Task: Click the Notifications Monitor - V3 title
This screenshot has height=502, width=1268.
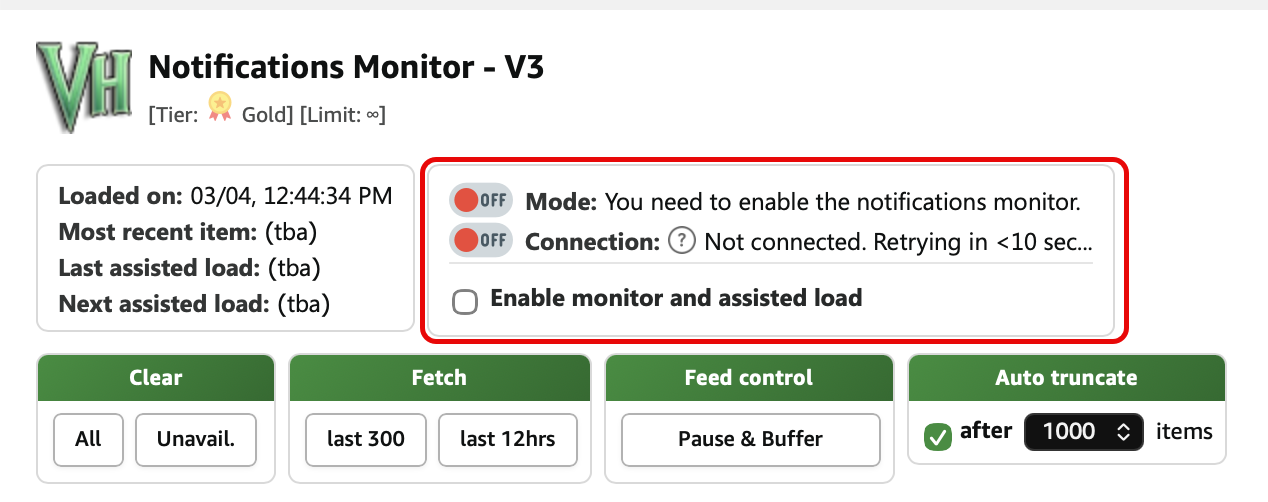Action: pos(346,68)
